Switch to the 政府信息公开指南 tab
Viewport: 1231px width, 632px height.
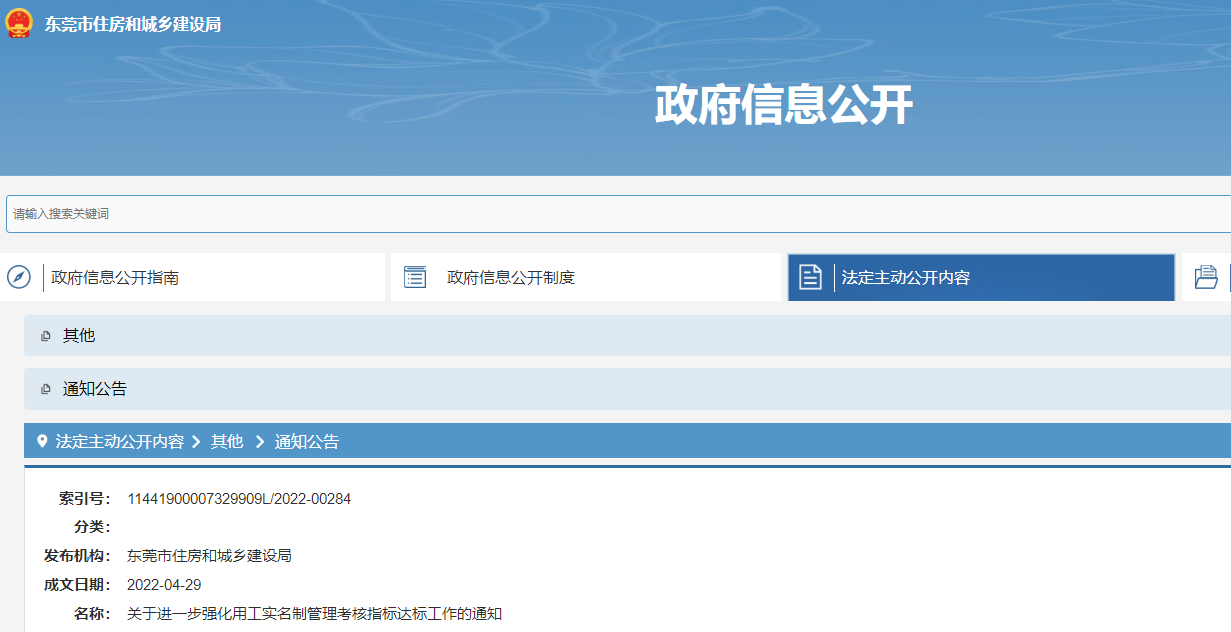115,278
